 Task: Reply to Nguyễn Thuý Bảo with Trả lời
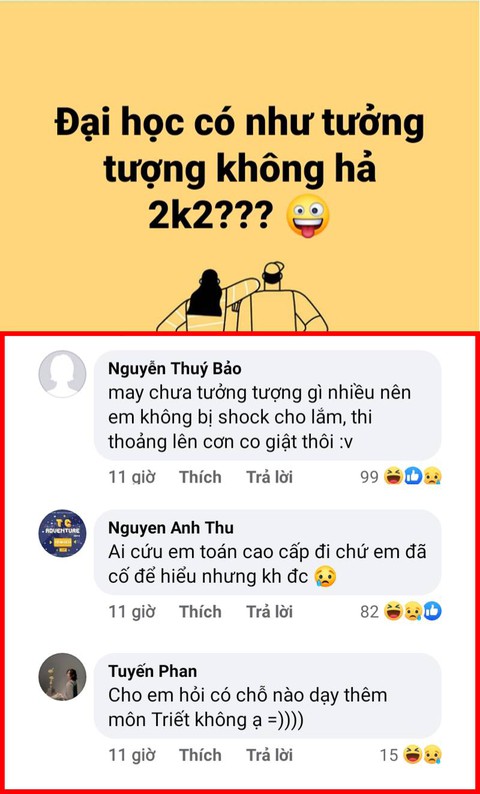coord(269,477)
